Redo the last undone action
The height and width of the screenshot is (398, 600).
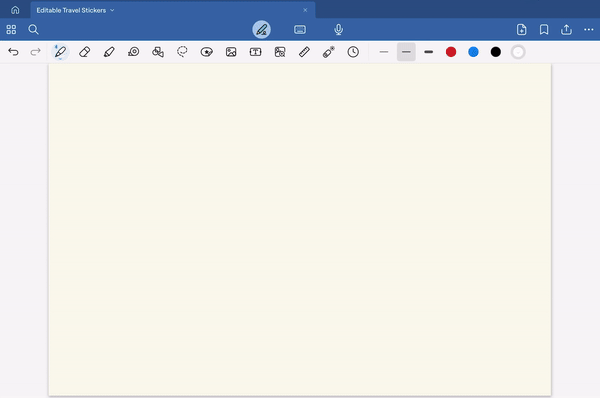[36, 52]
